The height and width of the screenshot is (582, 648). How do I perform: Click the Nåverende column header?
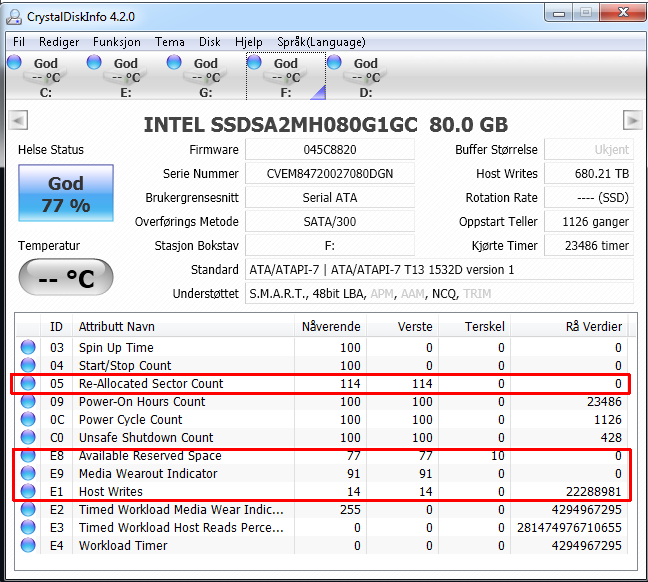(331, 326)
